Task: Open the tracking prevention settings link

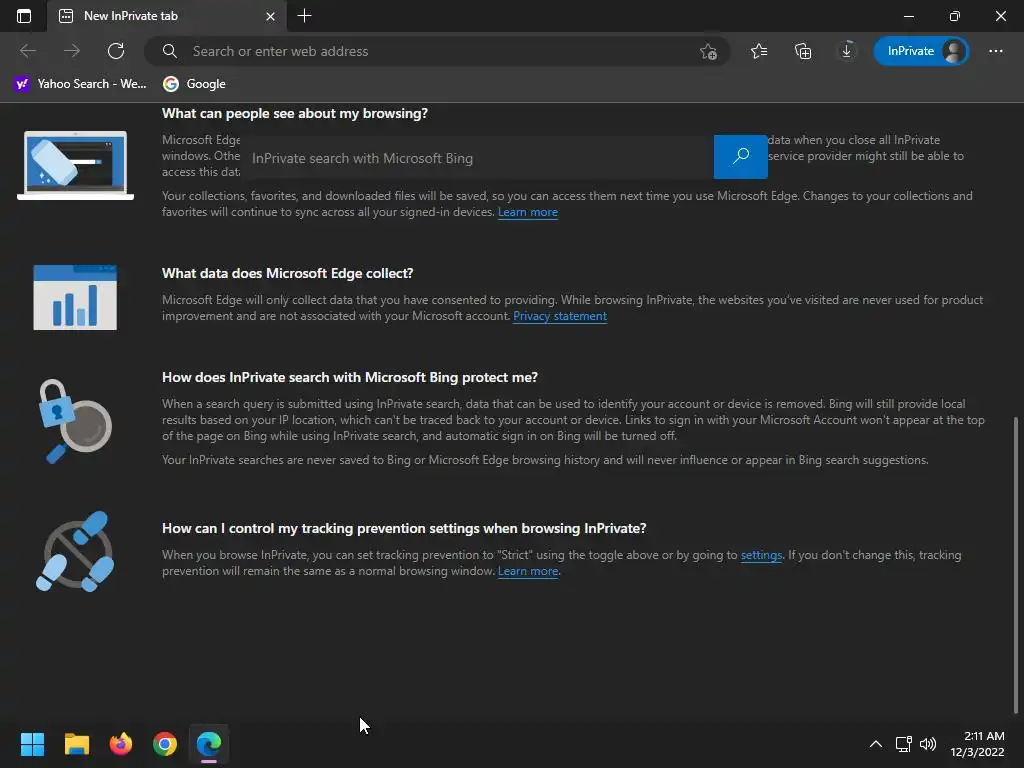Action: pyautogui.click(x=761, y=555)
